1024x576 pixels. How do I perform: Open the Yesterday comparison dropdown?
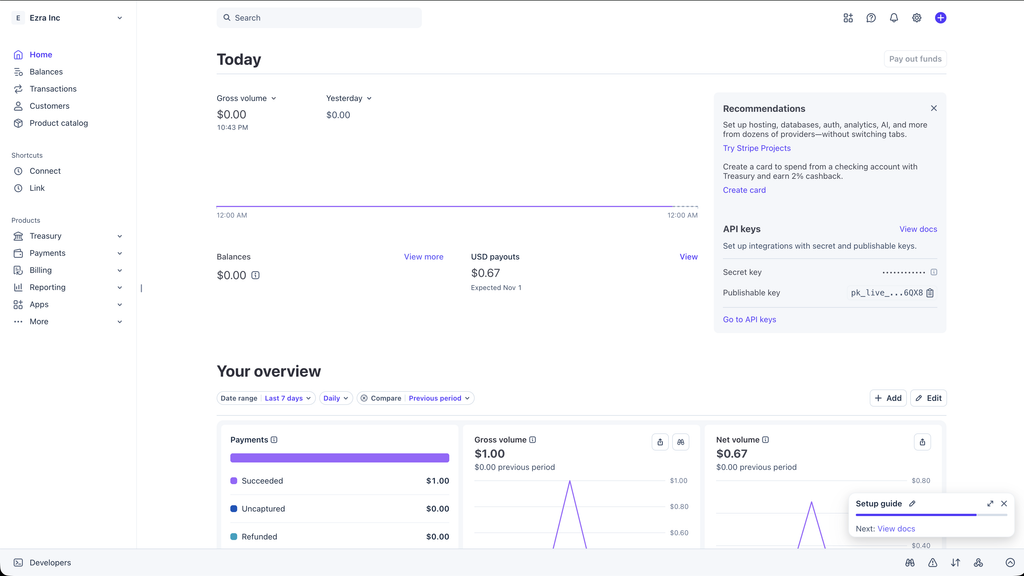[349, 99]
